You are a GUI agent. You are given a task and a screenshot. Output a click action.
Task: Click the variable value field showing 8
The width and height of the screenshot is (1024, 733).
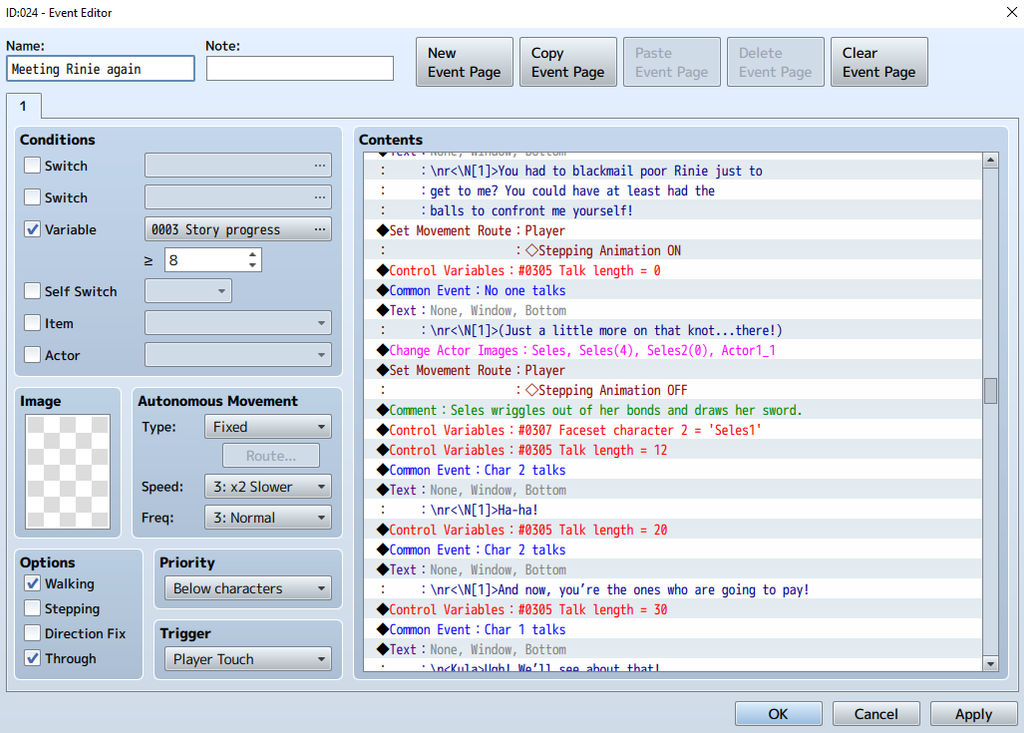[206, 260]
